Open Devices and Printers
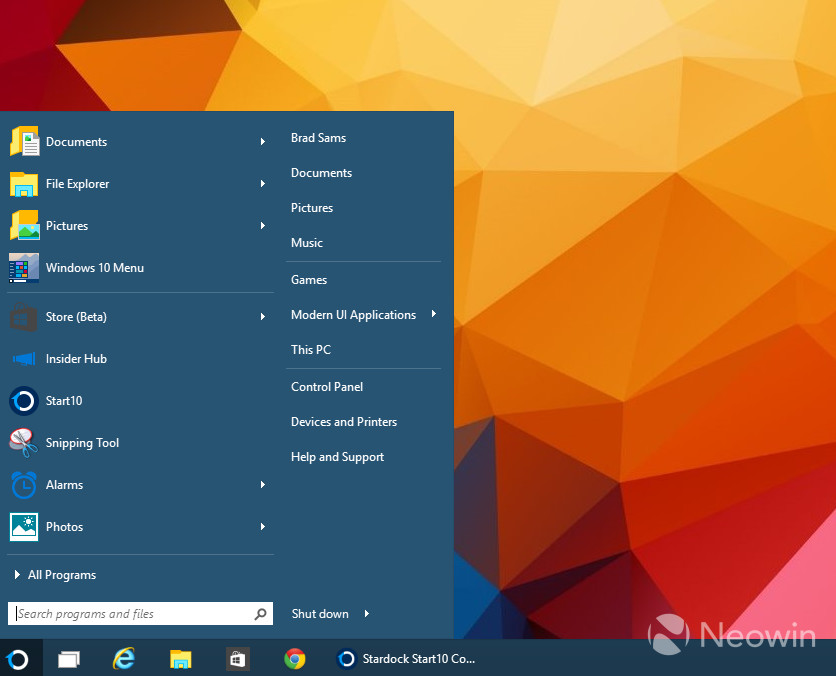Image resolution: width=836 pixels, height=676 pixels. click(x=344, y=422)
